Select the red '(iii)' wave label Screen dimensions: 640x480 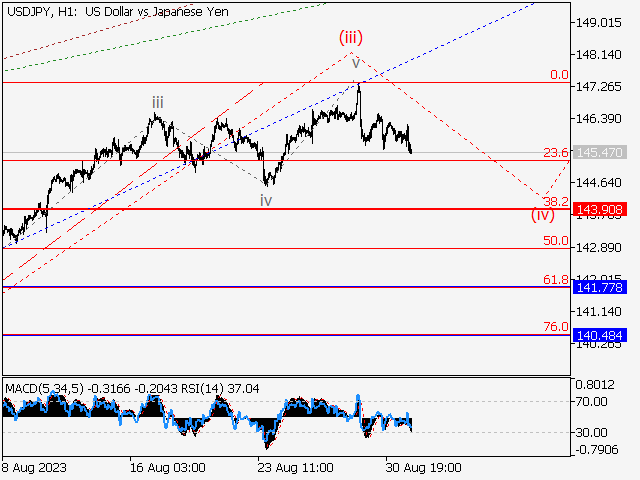tap(351, 38)
